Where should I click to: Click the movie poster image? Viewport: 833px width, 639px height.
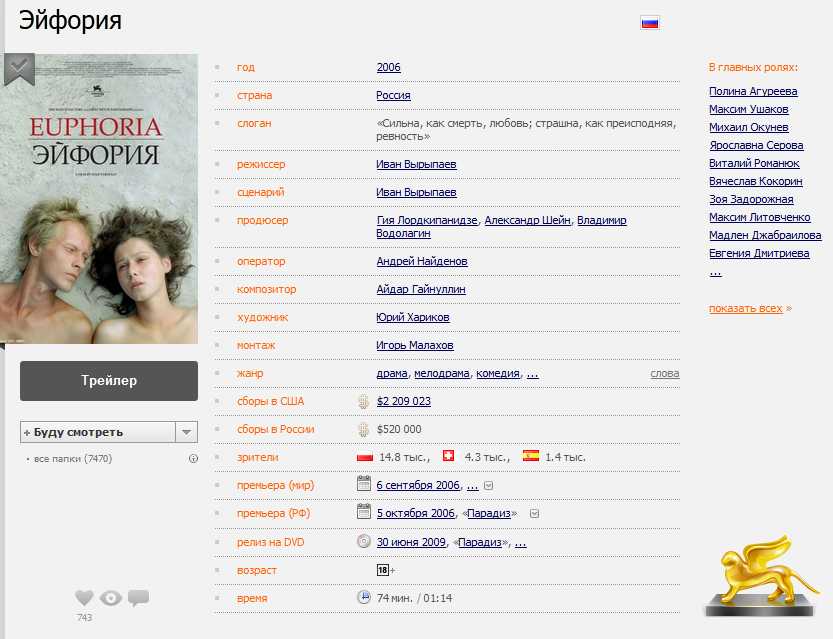point(99,199)
